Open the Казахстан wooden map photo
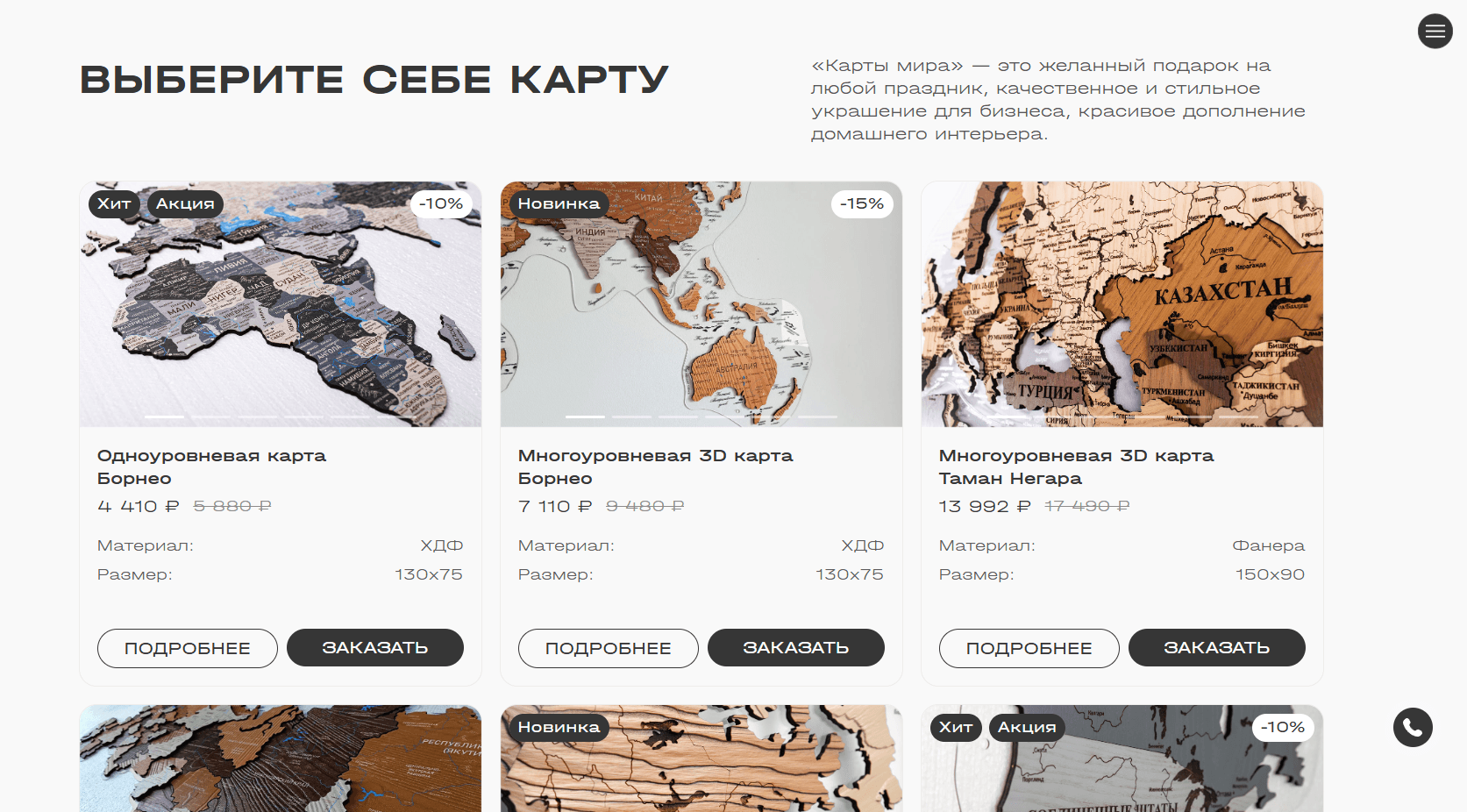Image resolution: width=1467 pixels, height=812 pixels. point(1122,304)
